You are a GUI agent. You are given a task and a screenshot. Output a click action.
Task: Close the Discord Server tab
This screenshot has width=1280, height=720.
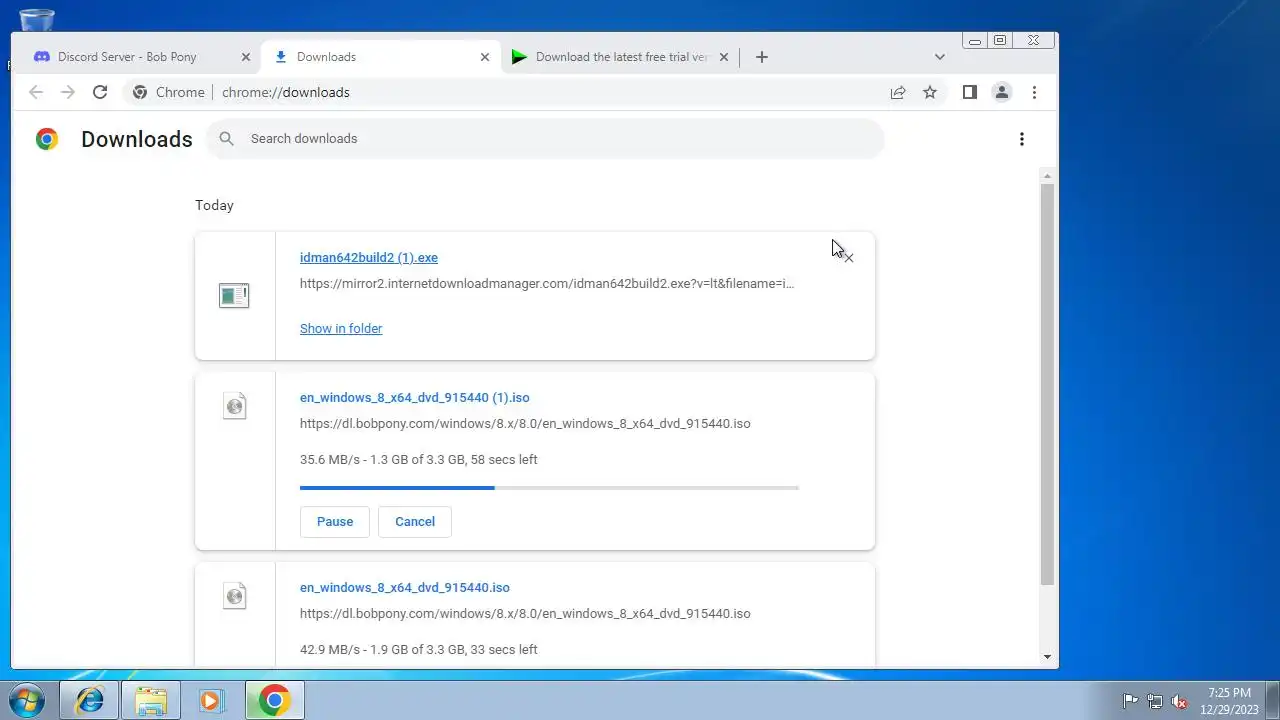pyautogui.click(x=246, y=57)
